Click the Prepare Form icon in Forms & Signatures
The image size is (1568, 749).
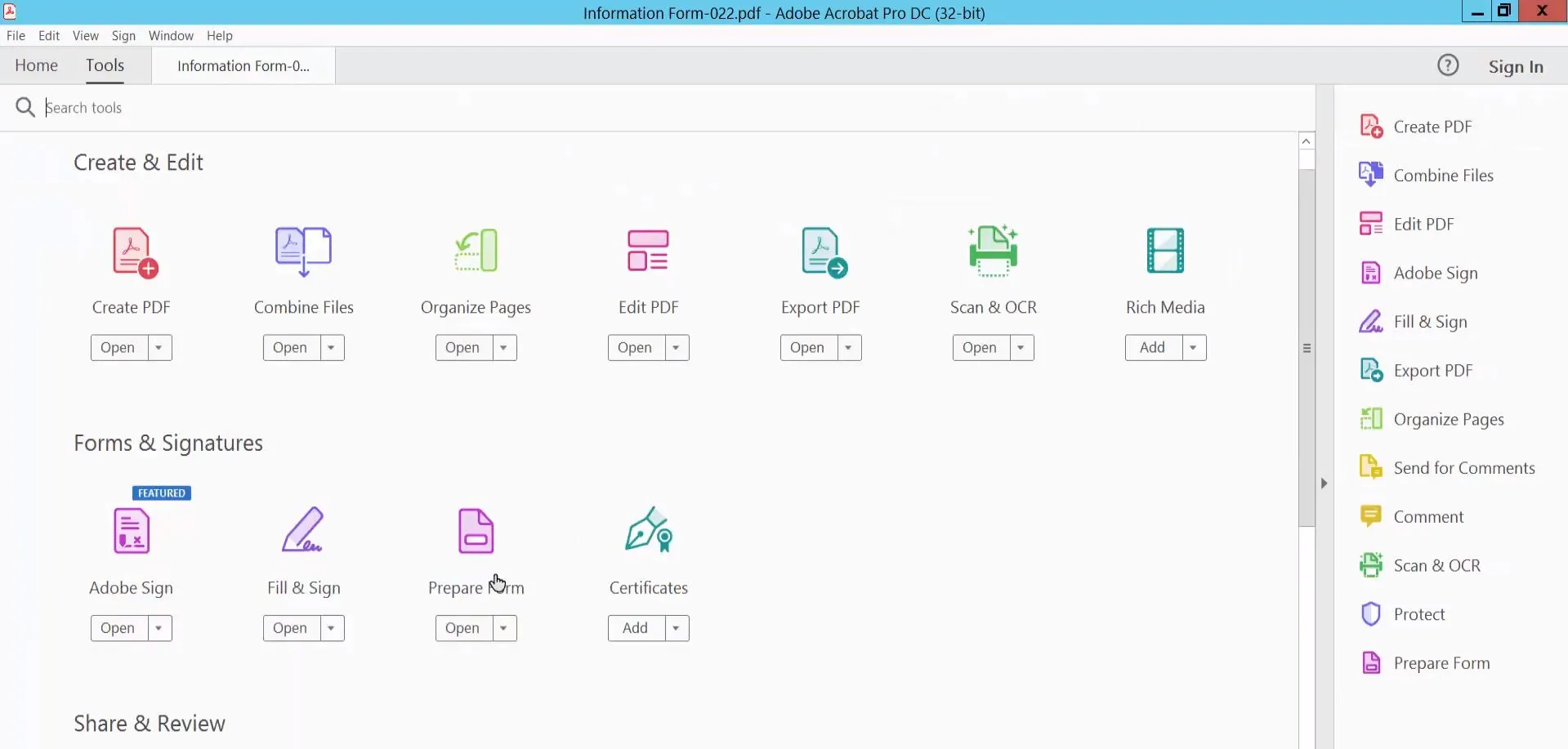click(476, 531)
